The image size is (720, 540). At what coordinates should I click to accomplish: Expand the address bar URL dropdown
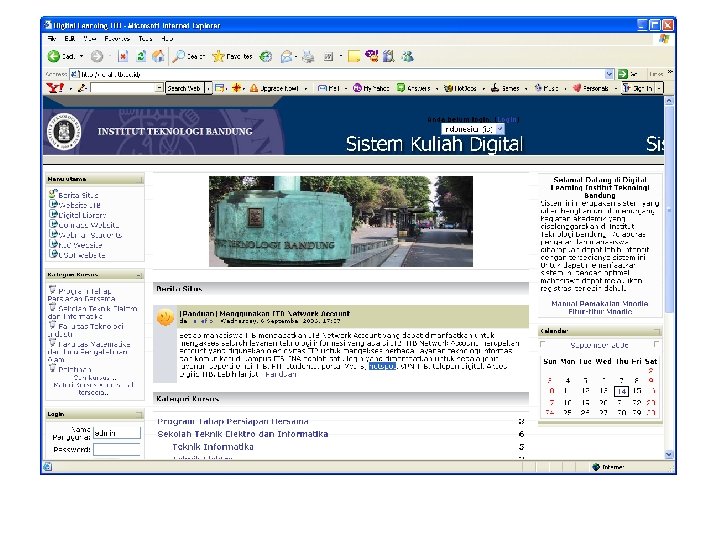[x=609, y=74]
